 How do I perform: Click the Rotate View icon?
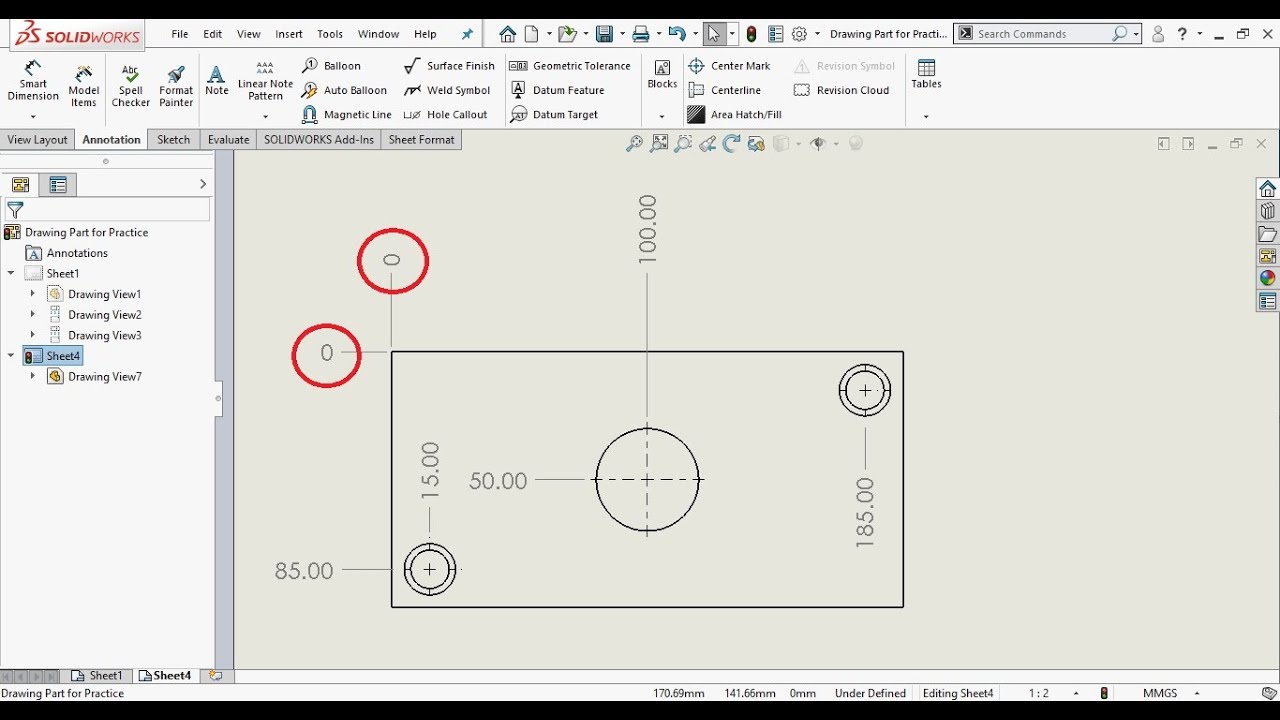pos(731,144)
